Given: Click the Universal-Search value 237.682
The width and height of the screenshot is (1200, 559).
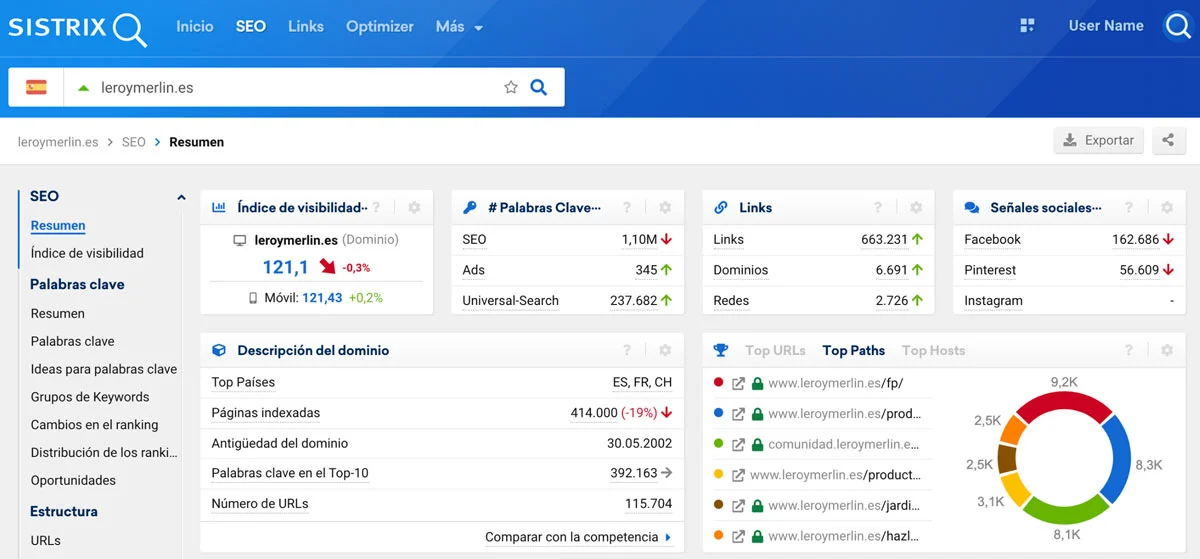Looking at the screenshot, I should coord(633,301).
